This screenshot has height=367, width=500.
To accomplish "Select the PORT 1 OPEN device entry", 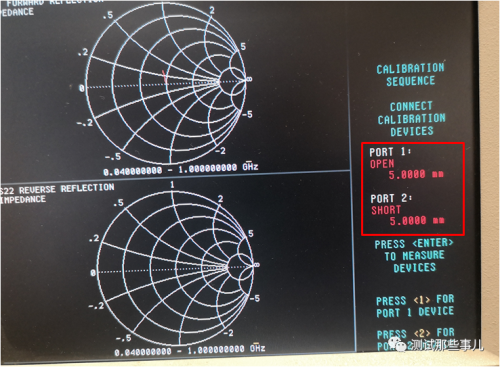I will [x=406, y=164].
